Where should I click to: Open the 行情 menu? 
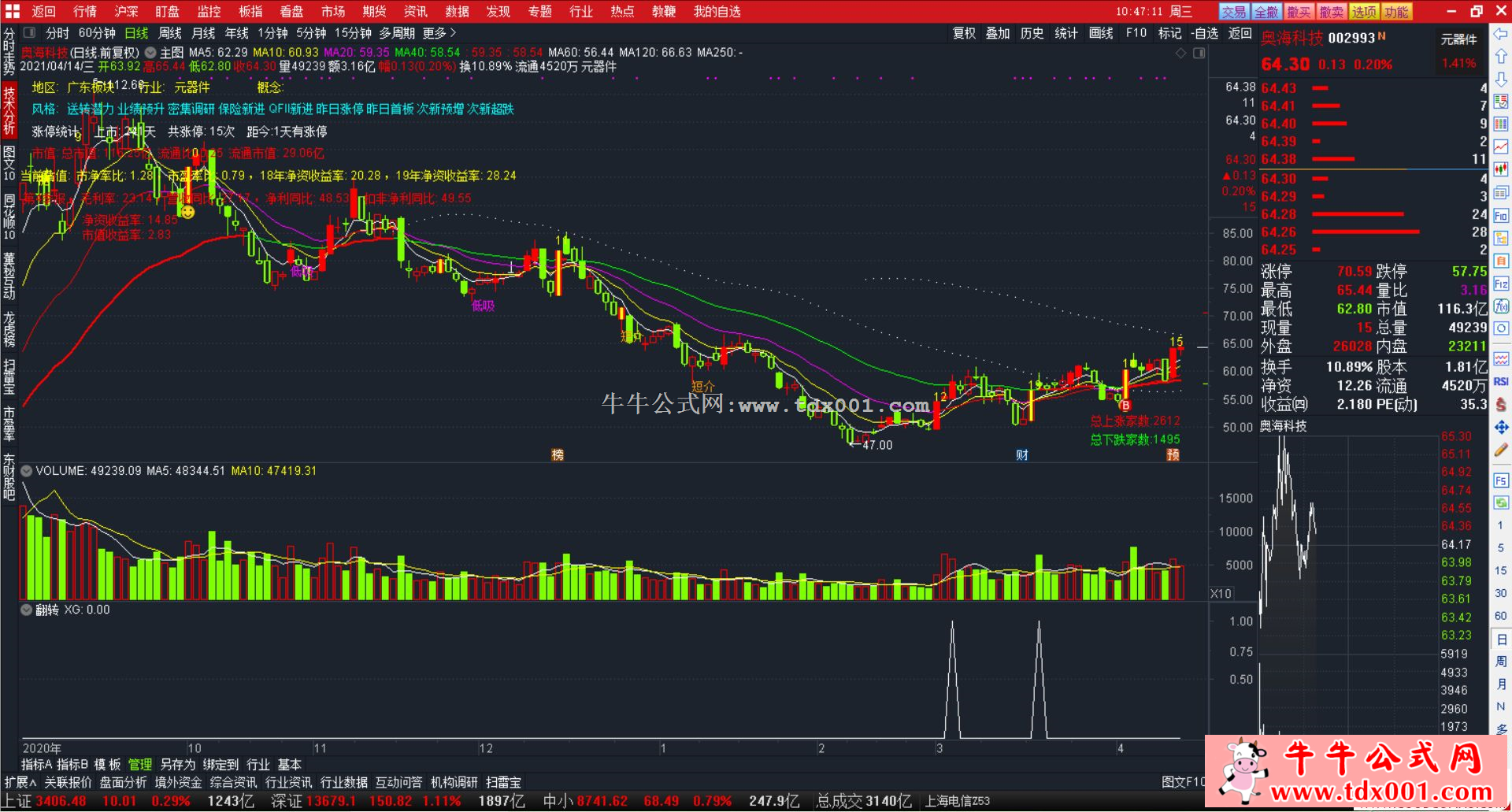pyautogui.click(x=85, y=11)
